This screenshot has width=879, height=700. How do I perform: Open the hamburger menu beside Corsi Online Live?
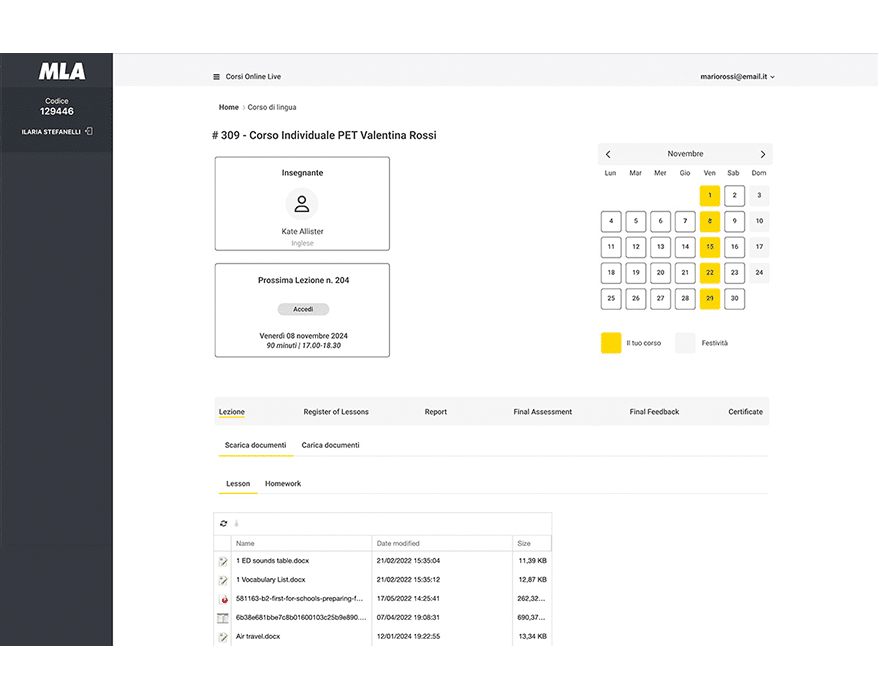coord(216,77)
